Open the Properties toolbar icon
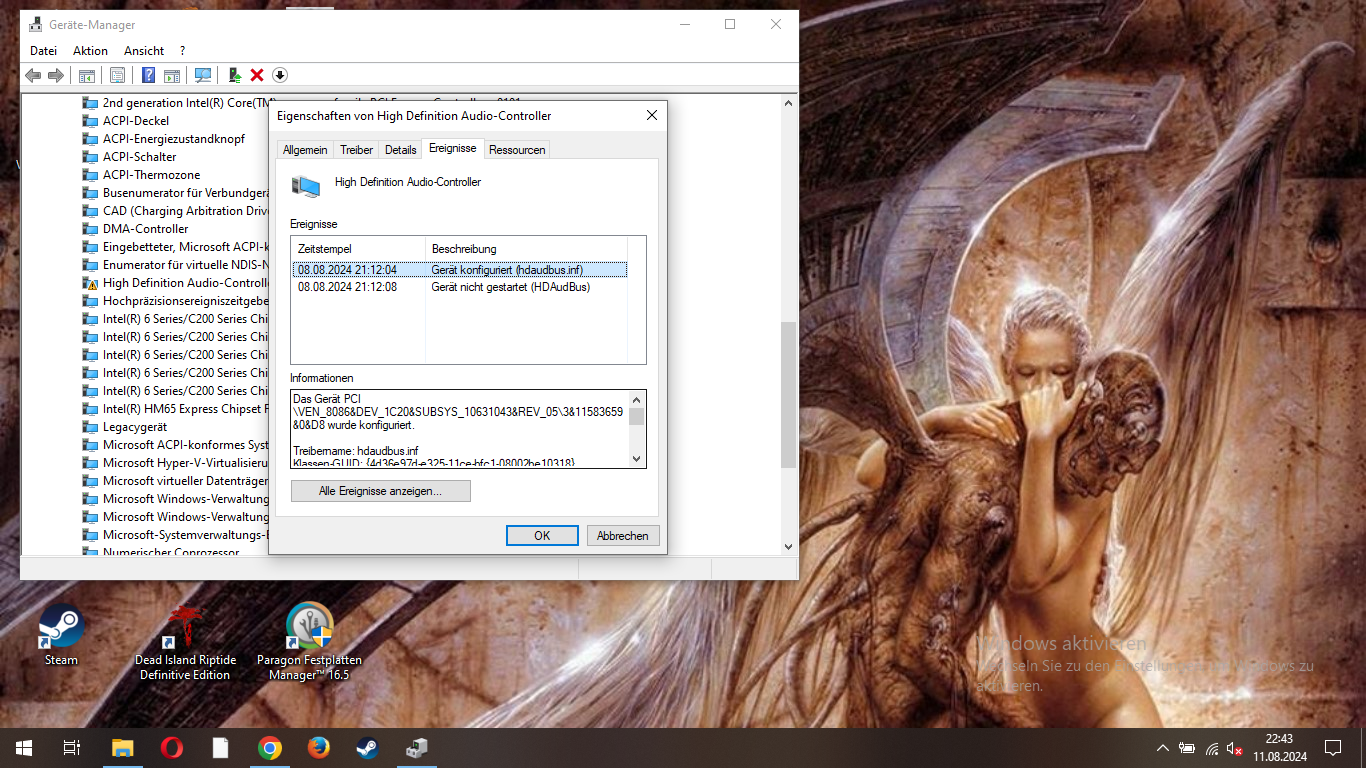Screen dimensions: 1366x768 coord(117,75)
